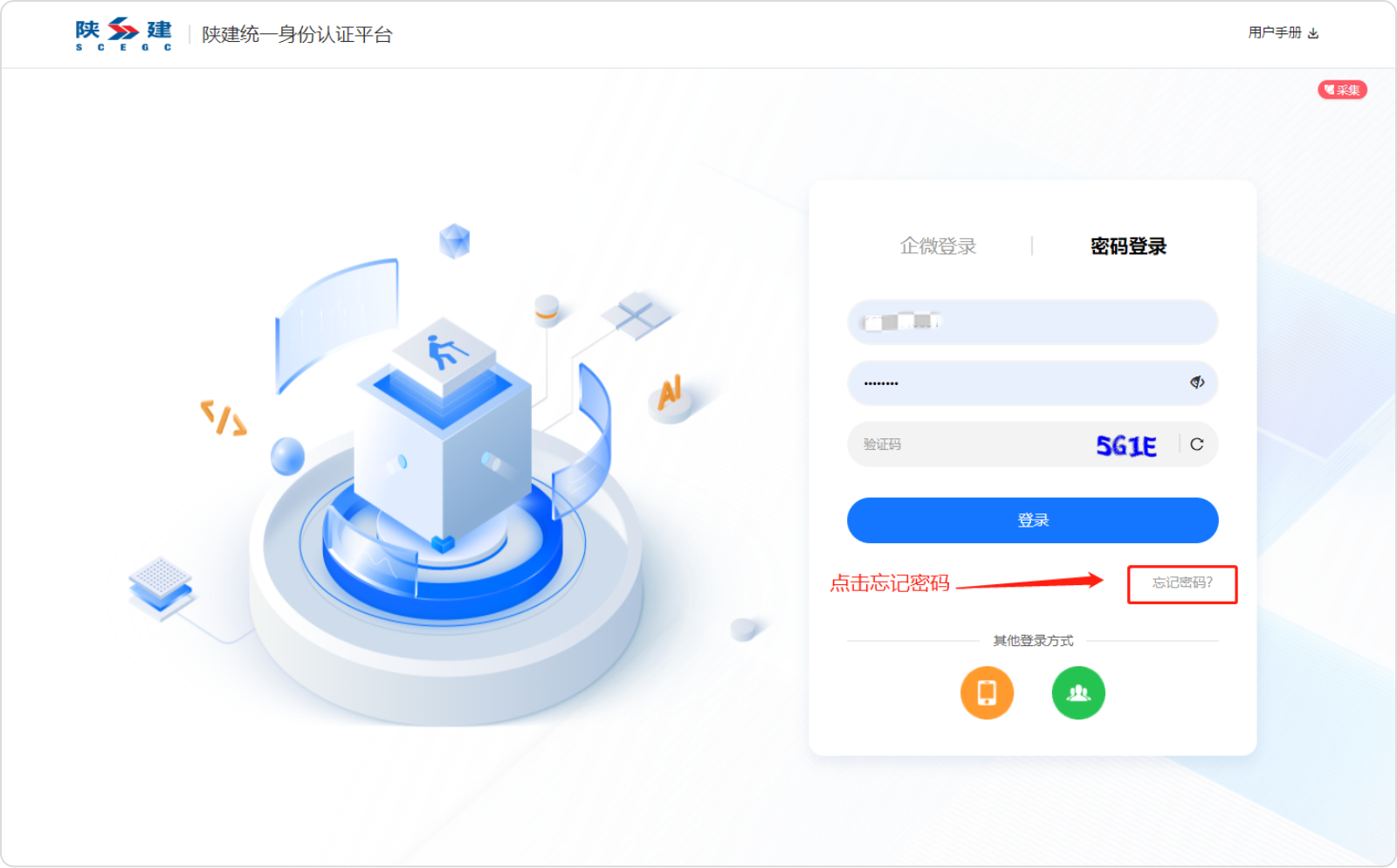This screenshot has width=1397, height=868.
Task: Choose the green group login icon
Action: point(1078,693)
